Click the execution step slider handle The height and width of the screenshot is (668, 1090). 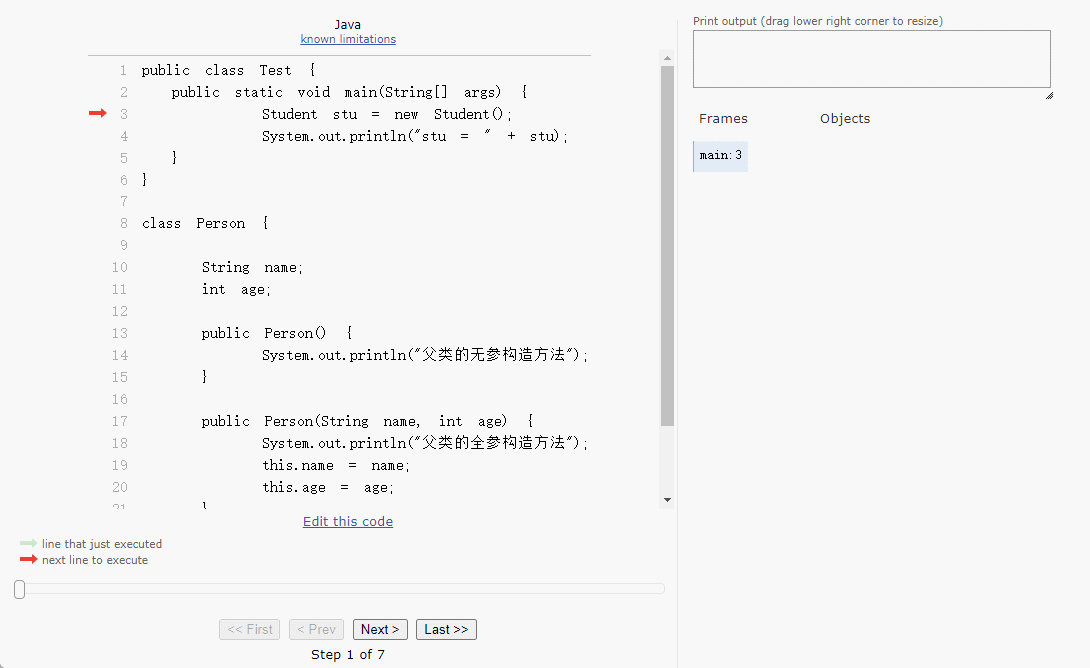coord(19,590)
